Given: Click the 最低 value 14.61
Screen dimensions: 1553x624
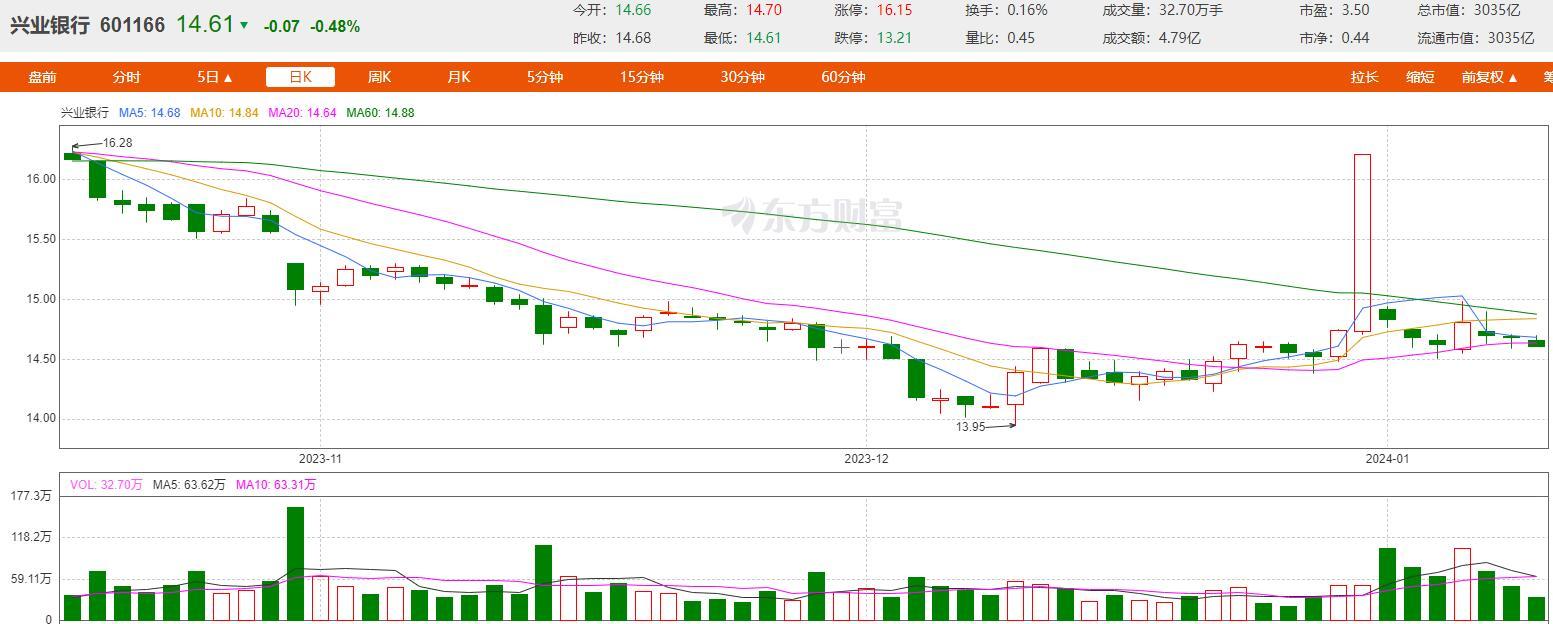Looking at the screenshot, I should click(x=763, y=38).
